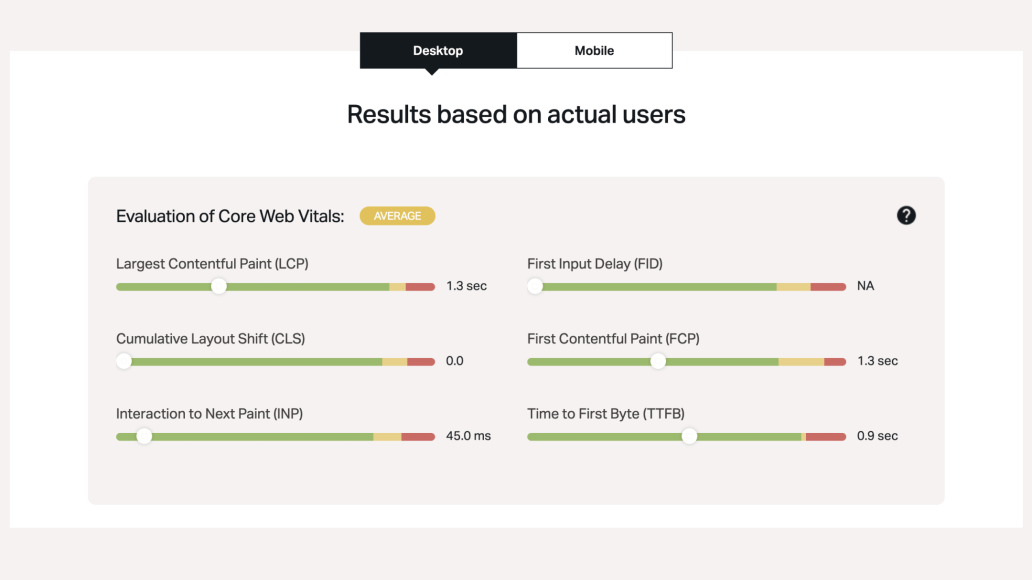Select the NA value beside FID
The width and height of the screenshot is (1032, 580).
864,286
